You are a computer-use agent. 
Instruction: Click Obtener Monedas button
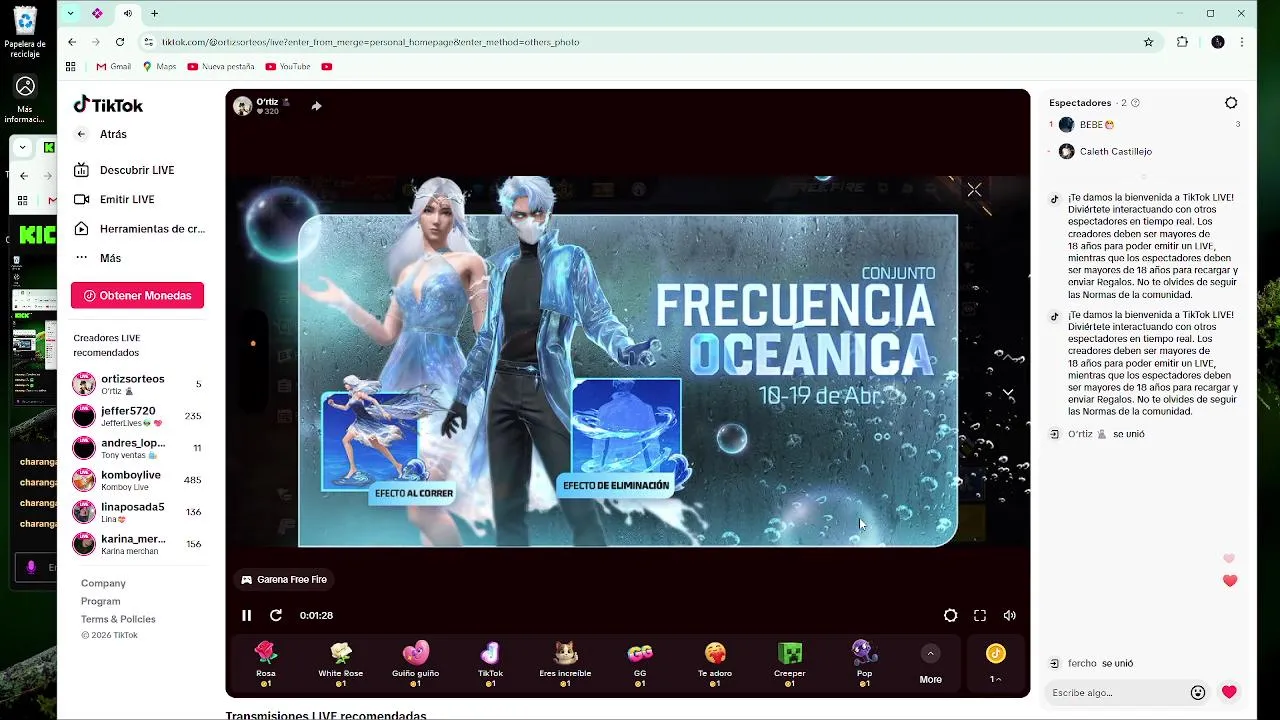[137, 295]
